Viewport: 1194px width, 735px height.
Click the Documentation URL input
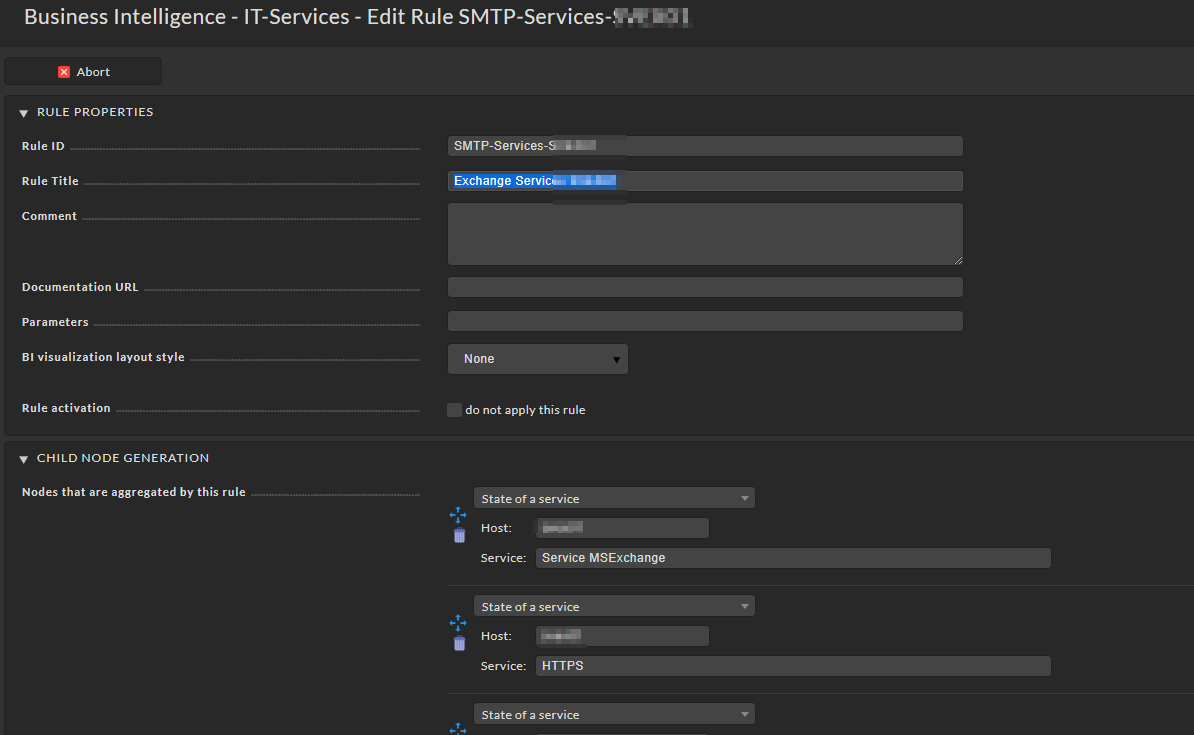pyautogui.click(x=705, y=288)
